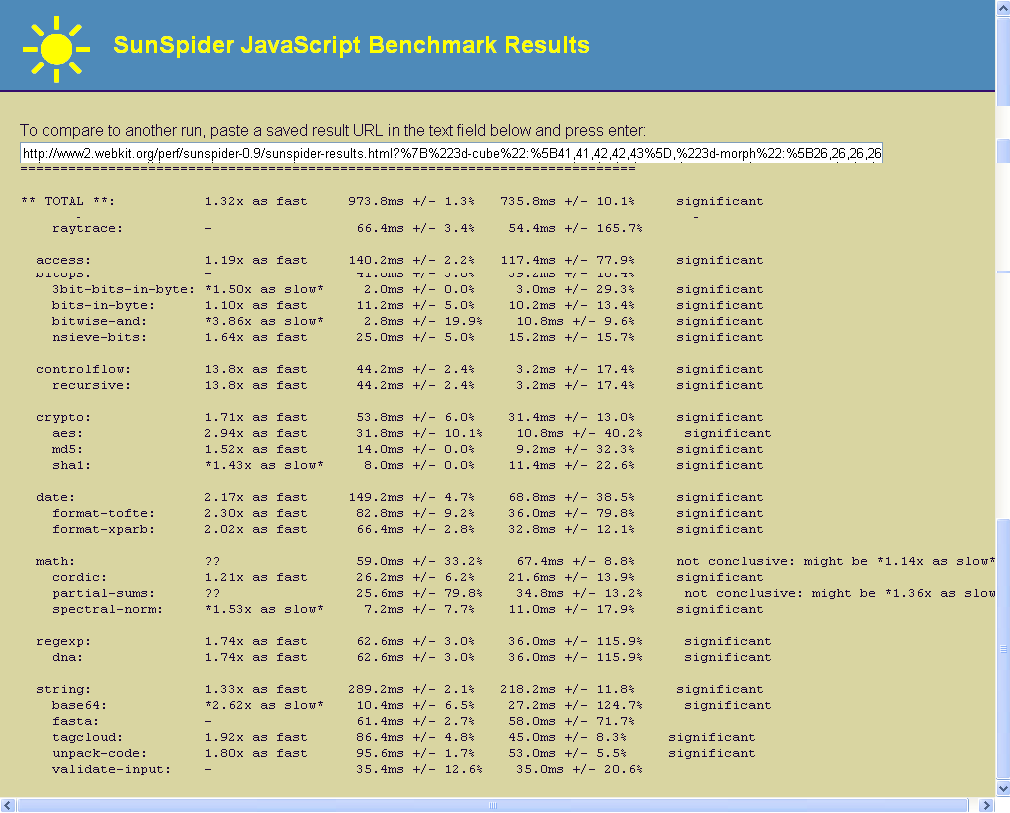Click 'significant' in the tagcloud row

(711, 738)
